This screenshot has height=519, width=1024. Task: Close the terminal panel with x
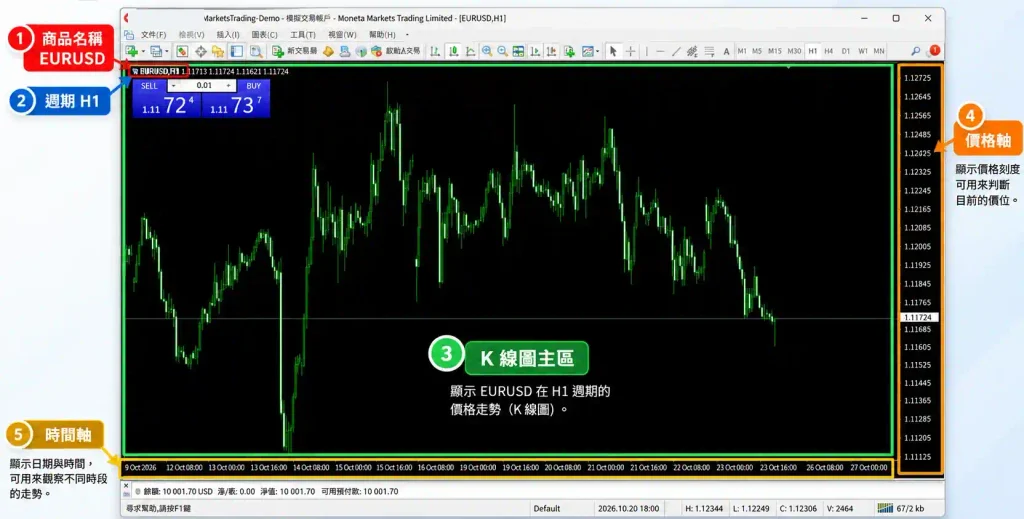pos(126,486)
